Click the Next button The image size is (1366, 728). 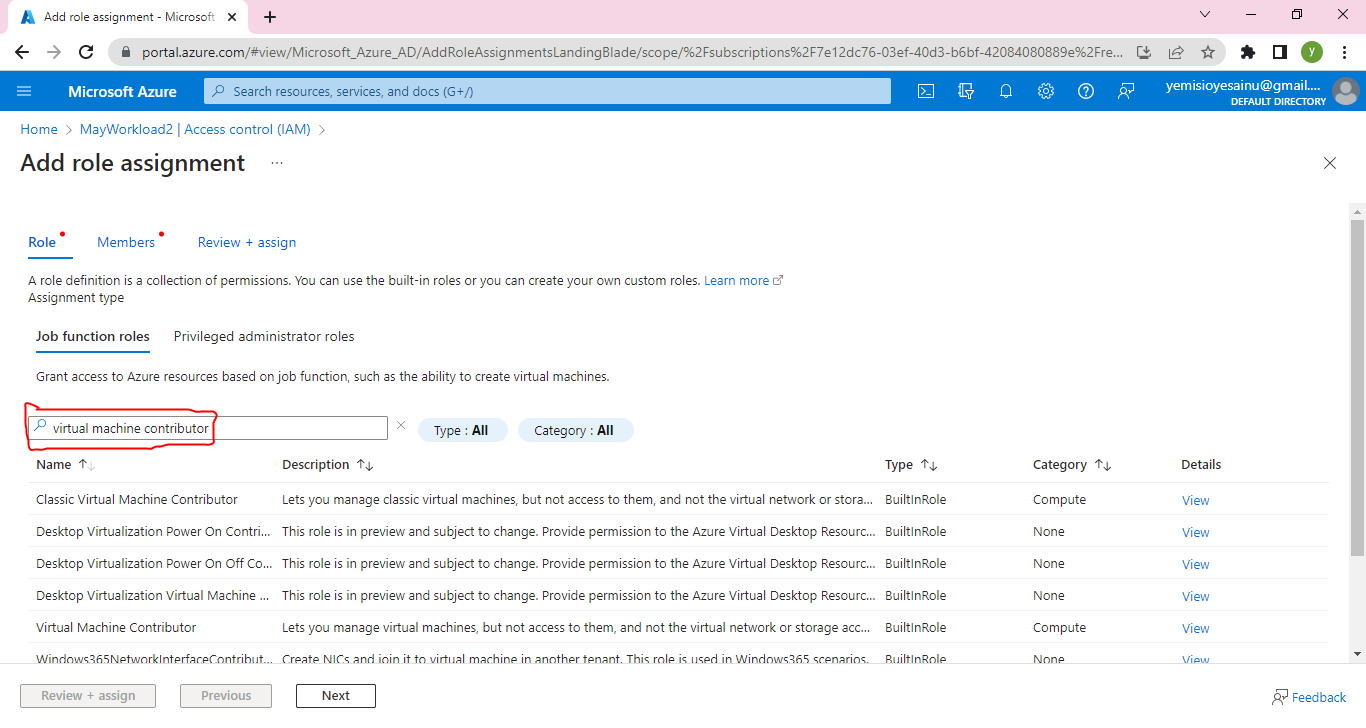tap(335, 696)
